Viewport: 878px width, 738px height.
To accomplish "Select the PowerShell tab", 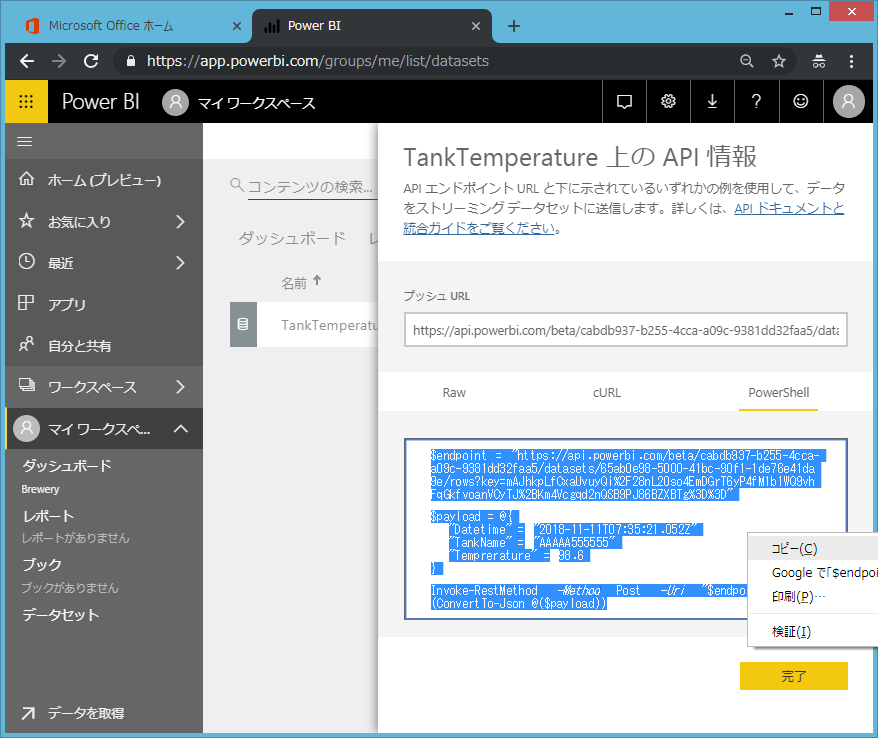I will tap(778, 393).
